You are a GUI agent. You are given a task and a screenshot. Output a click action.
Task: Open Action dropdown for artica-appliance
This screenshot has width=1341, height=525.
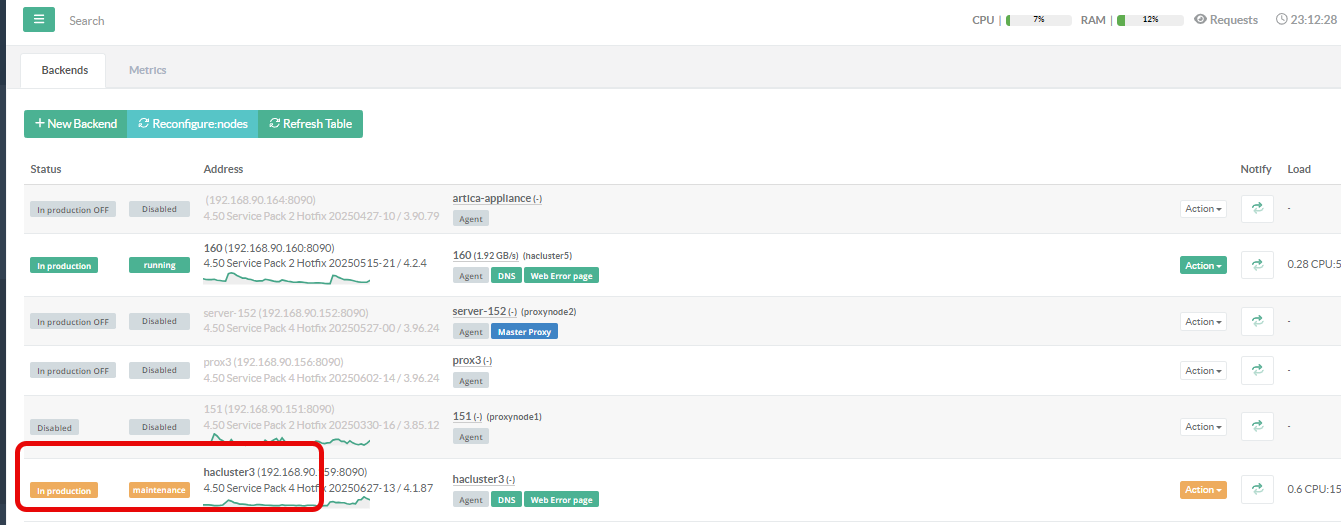coord(1203,209)
